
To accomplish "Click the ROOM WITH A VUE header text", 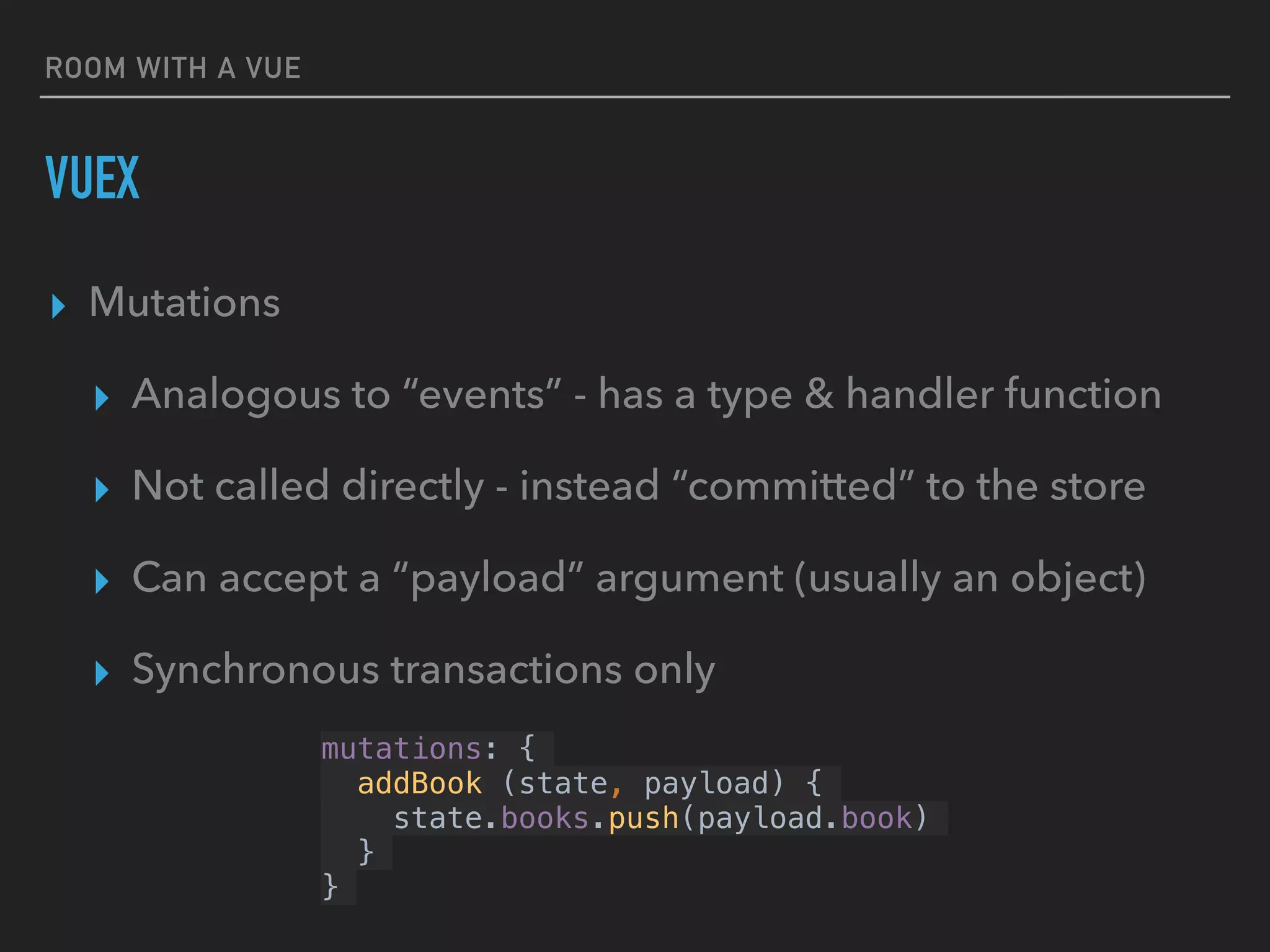I will 173,68.
